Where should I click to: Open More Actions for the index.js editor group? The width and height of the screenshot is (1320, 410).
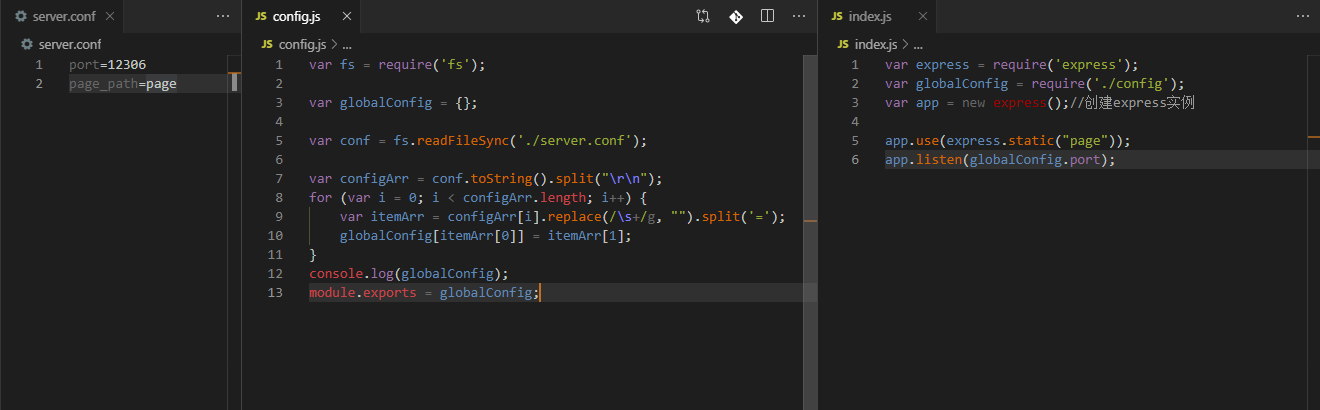click(1303, 16)
